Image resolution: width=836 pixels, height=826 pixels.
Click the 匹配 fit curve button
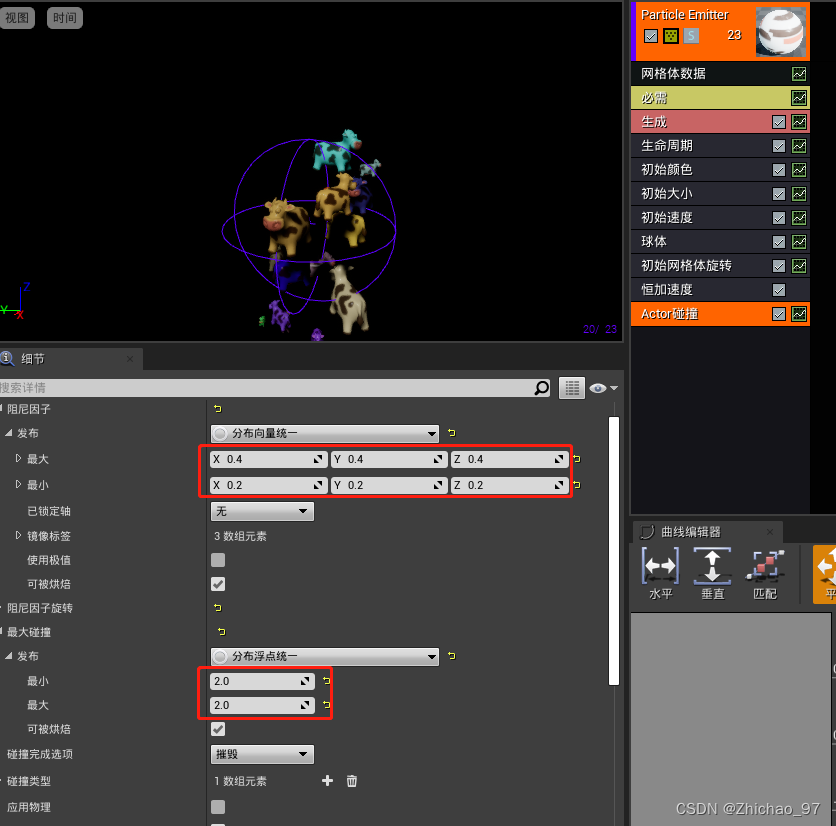pyautogui.click(x=765, y=573)
